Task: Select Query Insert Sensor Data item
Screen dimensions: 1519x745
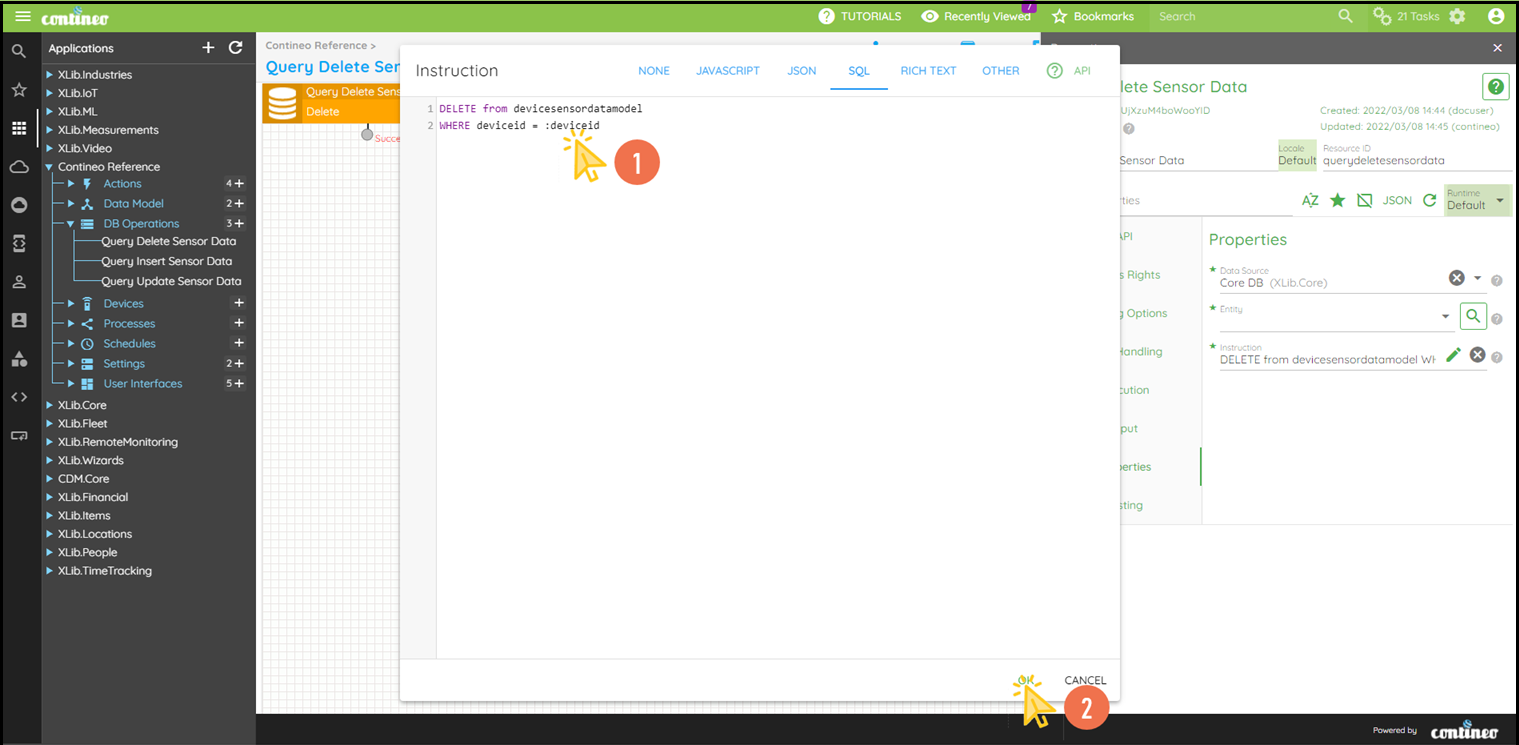Action: pyautogui.click(x=166, y=261)
